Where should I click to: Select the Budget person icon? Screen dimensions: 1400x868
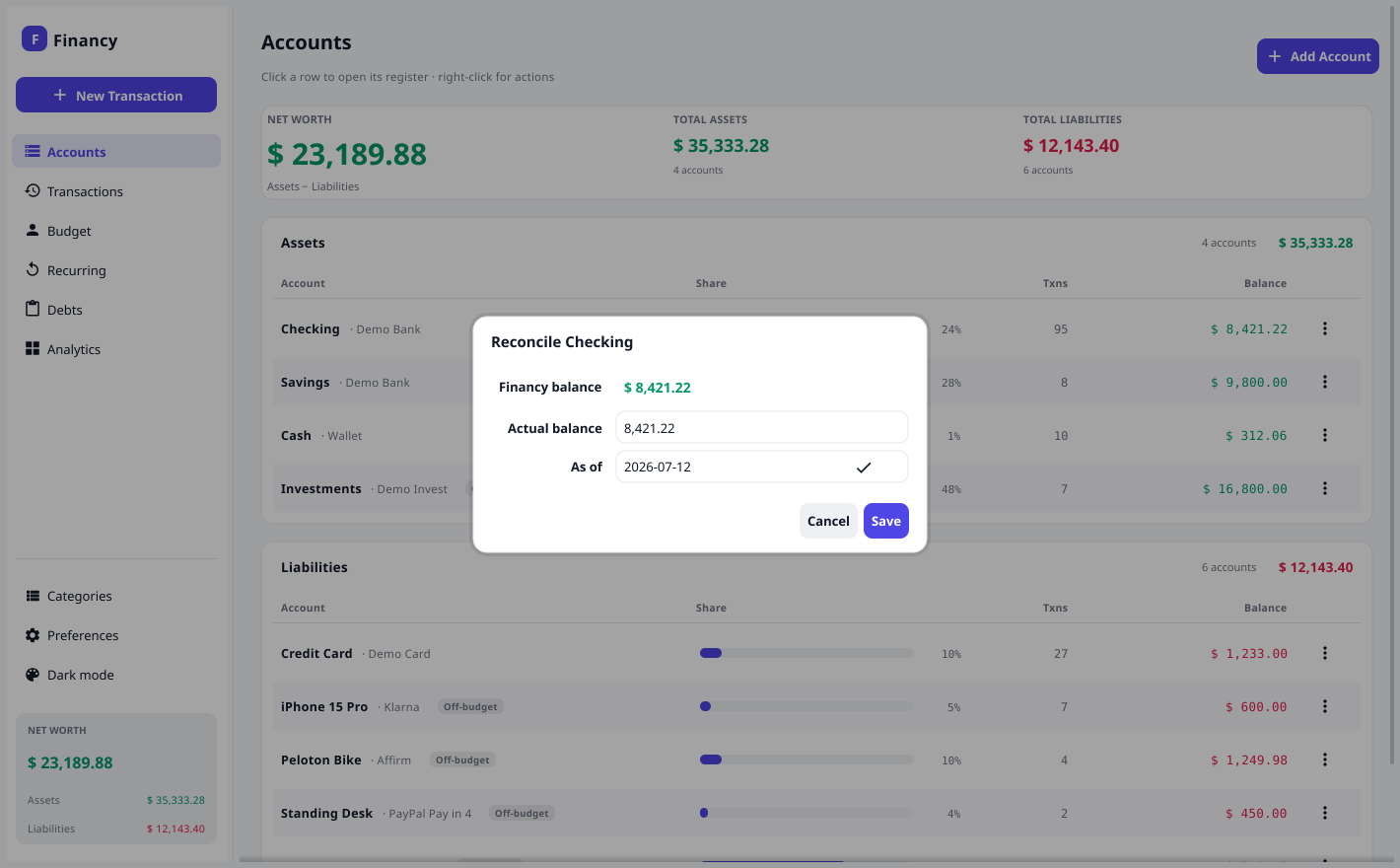pyautogui.click(x=33, y=230)
